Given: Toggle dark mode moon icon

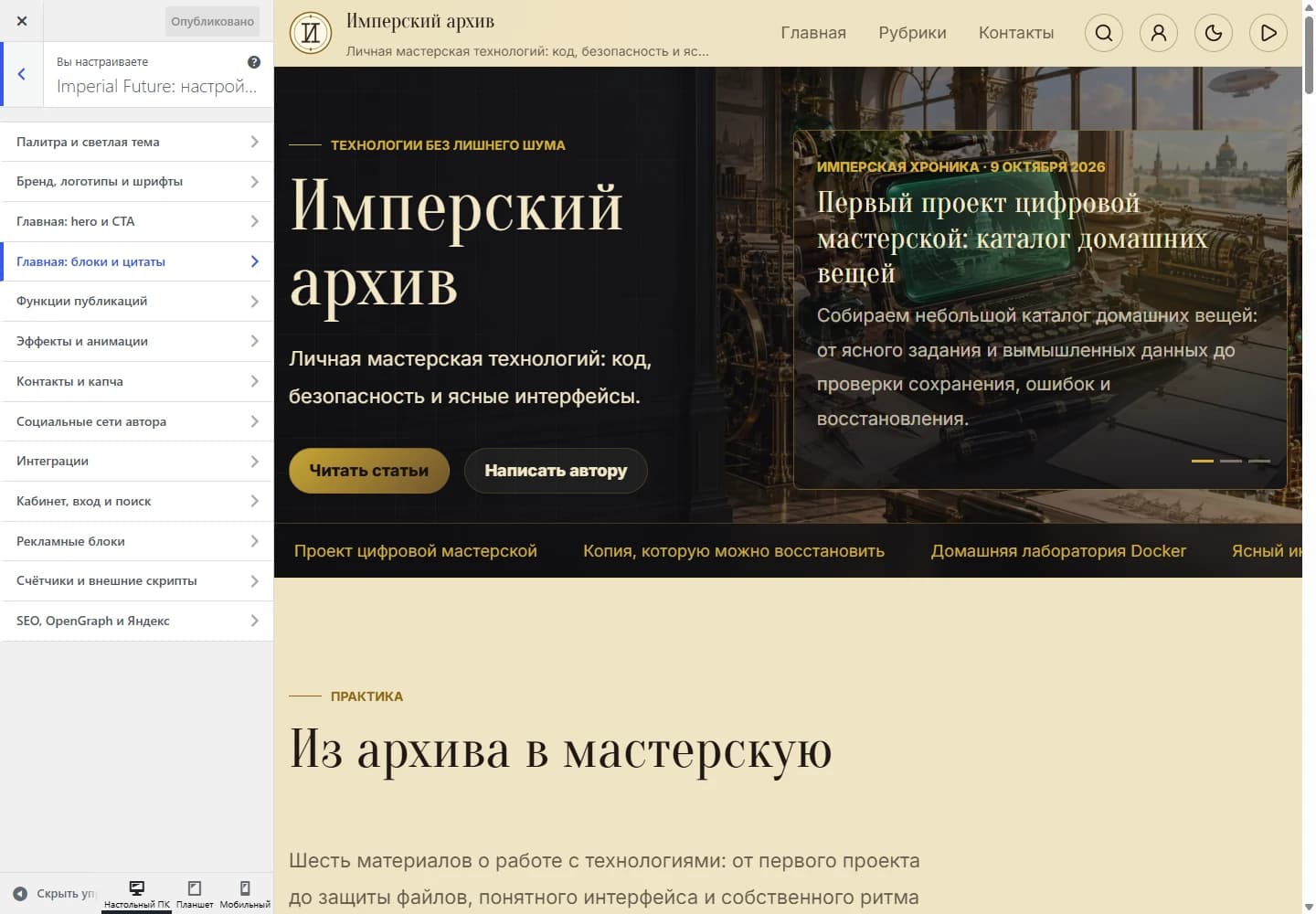Looking at the screenshot, I should 1214,33.
